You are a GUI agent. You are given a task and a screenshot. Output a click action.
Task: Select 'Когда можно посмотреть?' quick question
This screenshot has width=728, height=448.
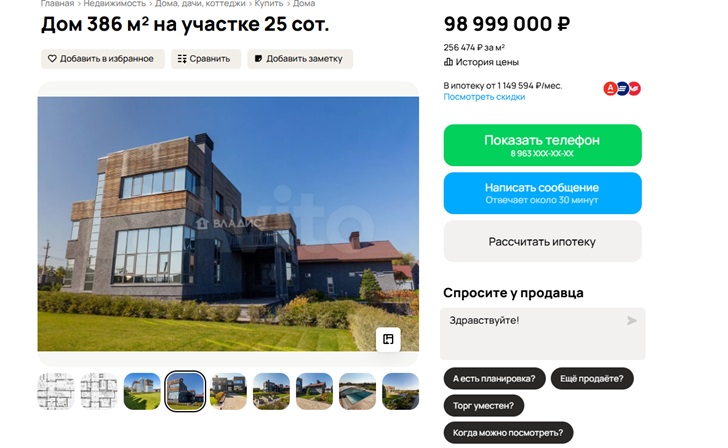pos(508,433)
